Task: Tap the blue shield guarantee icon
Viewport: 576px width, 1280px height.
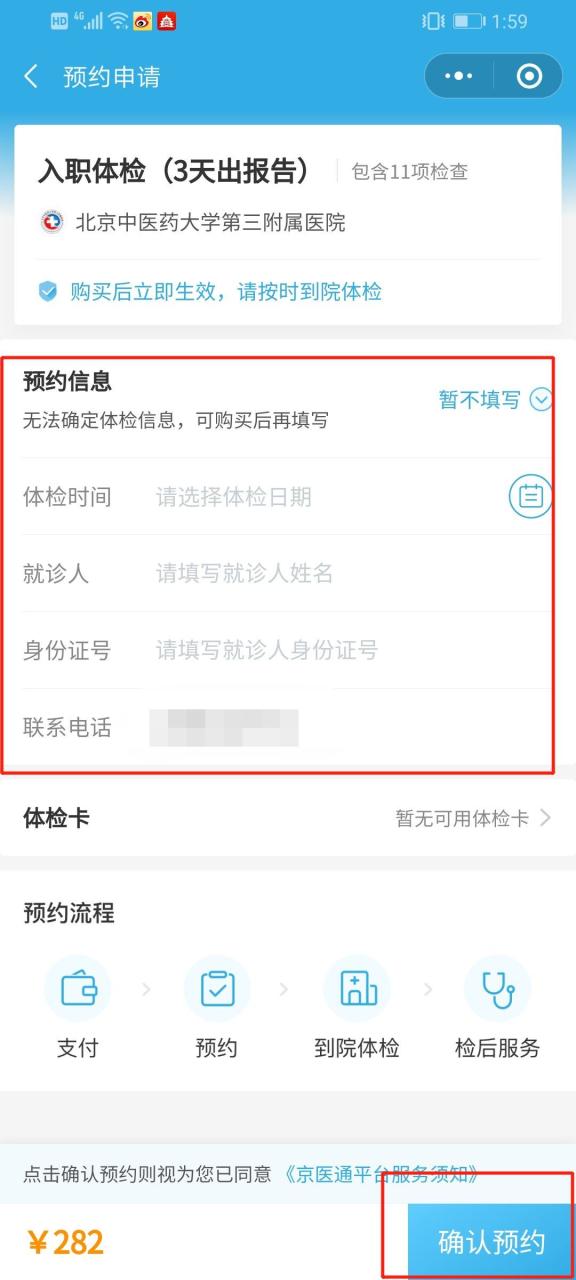Action: point(48,292)
